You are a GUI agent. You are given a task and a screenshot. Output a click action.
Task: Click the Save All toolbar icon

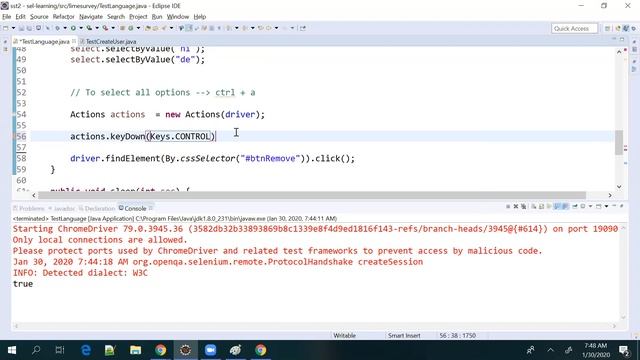(29, 28)
